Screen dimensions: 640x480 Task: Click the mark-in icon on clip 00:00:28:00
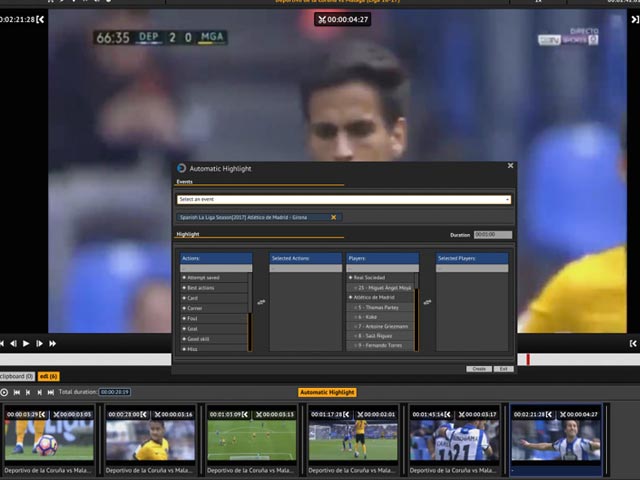[x=144, y=414]
